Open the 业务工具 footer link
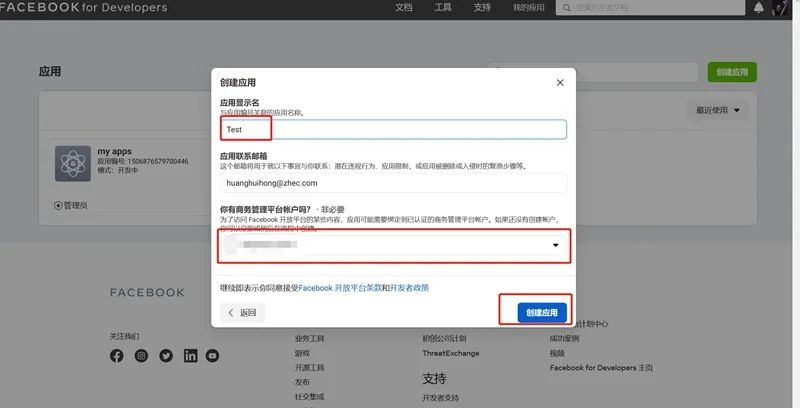800x408 pixels. click(309, 339)
